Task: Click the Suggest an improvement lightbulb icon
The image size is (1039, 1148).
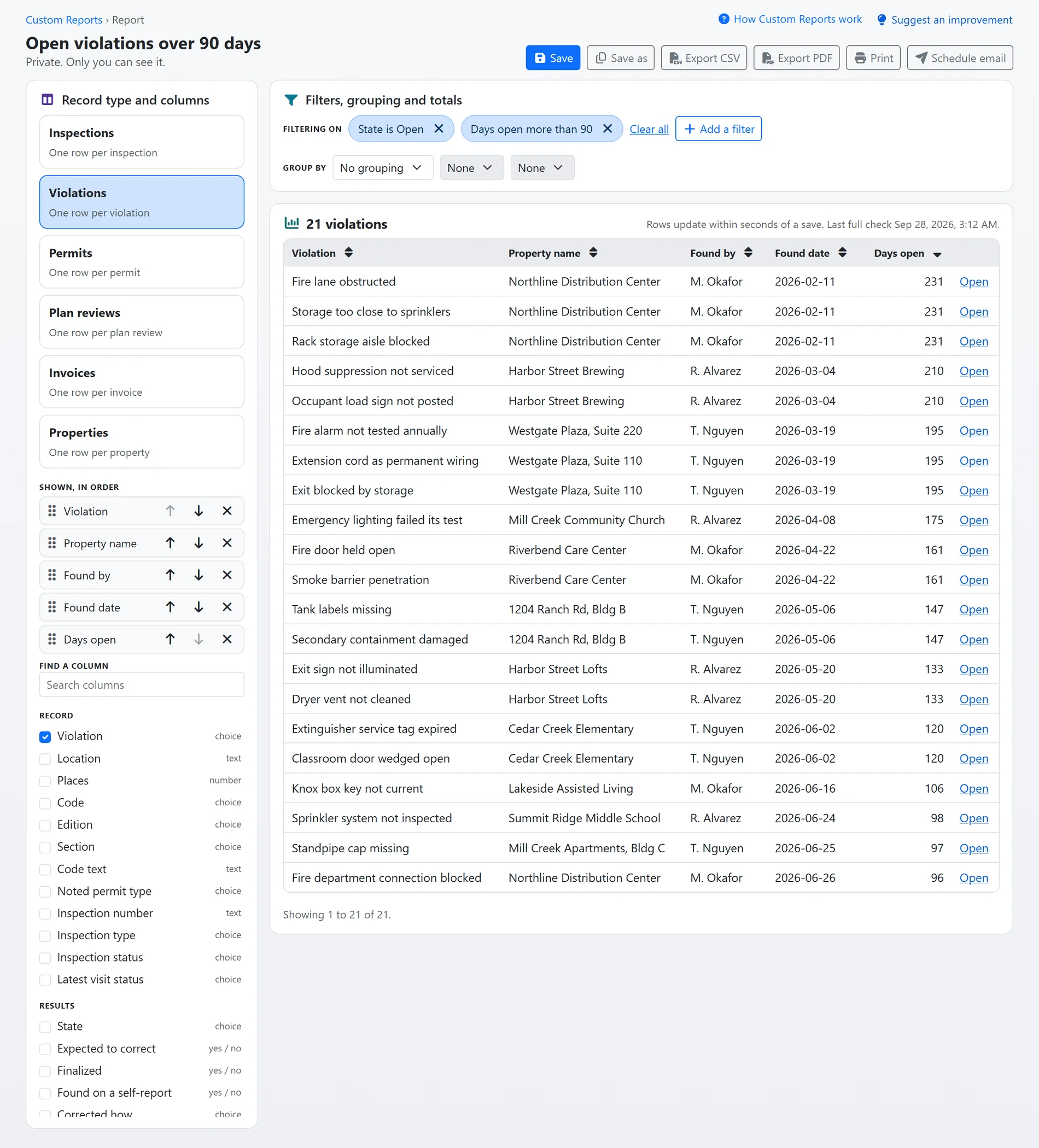Action: coord(881,19)
